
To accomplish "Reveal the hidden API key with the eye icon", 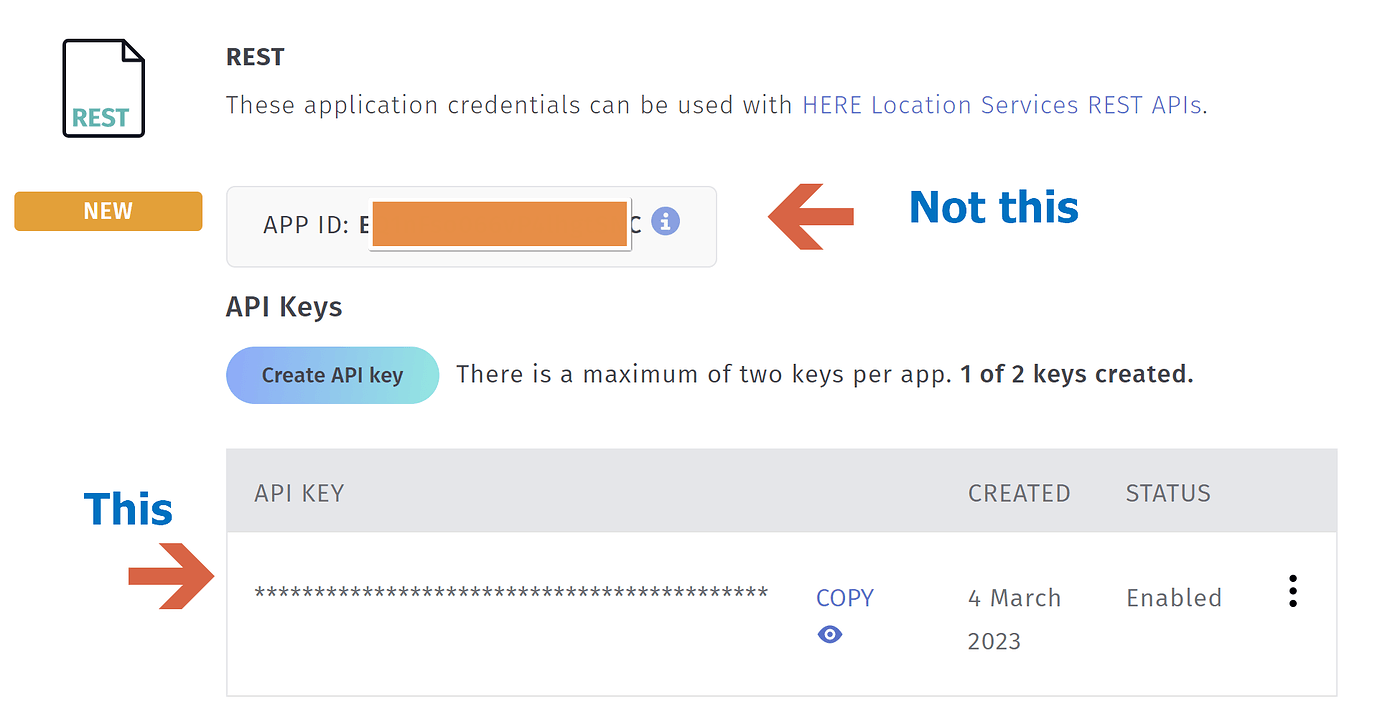I will click(829, 634).
